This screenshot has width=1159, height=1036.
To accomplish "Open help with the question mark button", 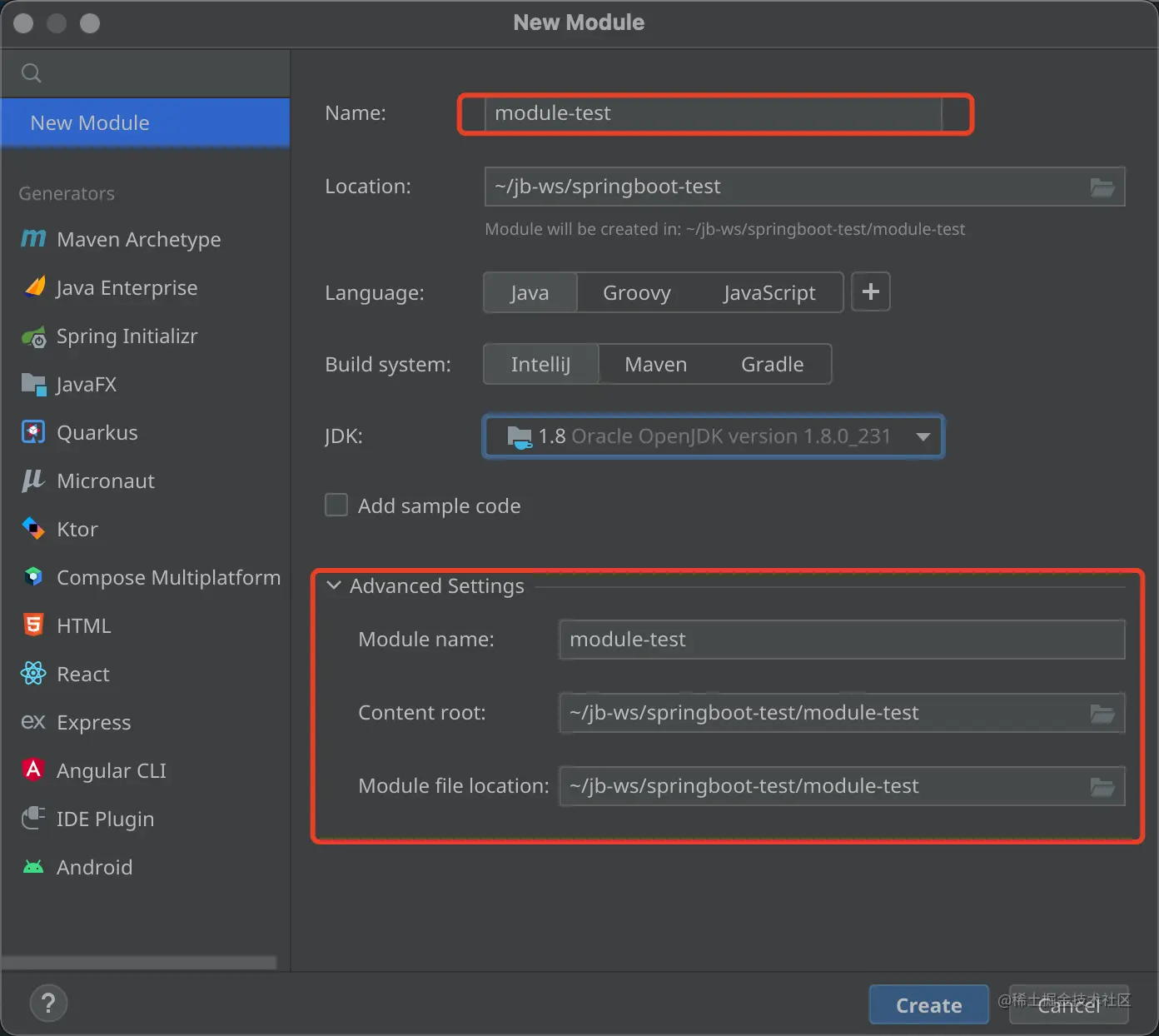I will click(48, 1004).
